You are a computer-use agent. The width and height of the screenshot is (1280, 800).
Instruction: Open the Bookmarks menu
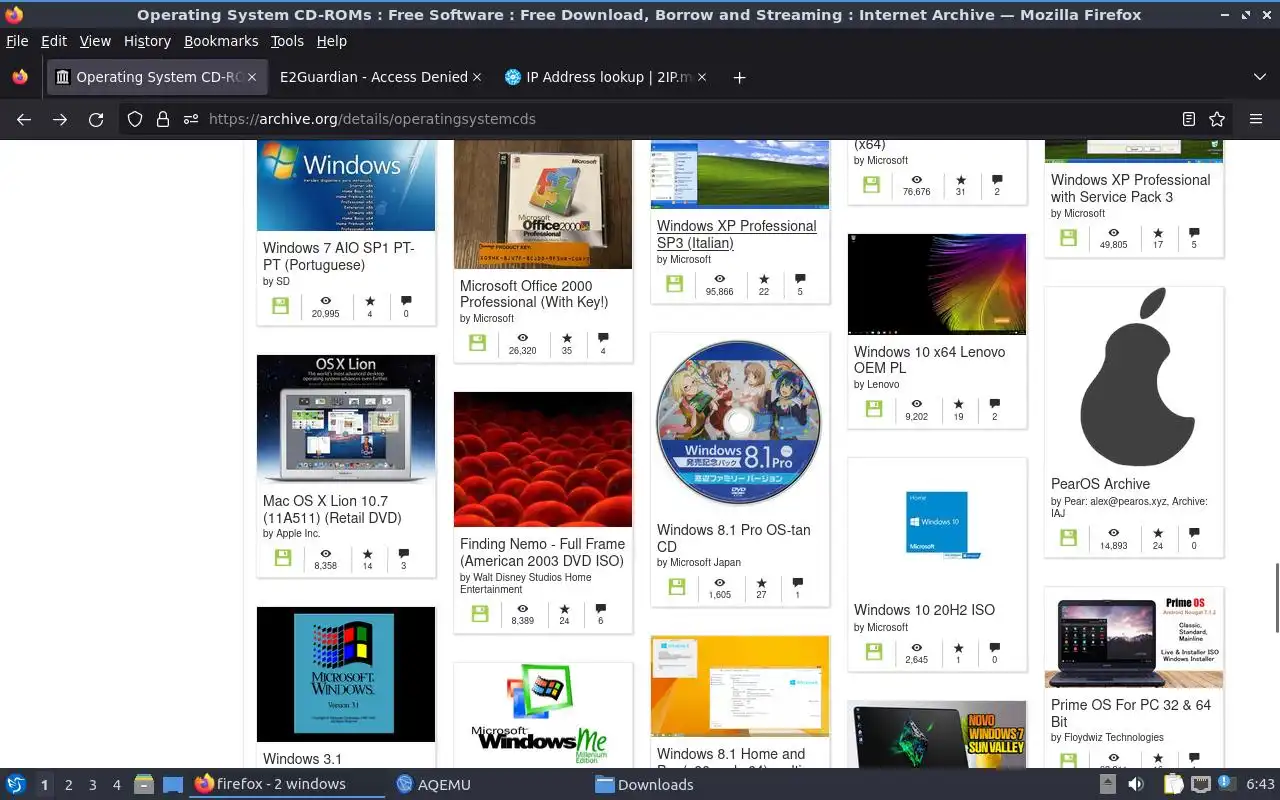click(221, 41)
